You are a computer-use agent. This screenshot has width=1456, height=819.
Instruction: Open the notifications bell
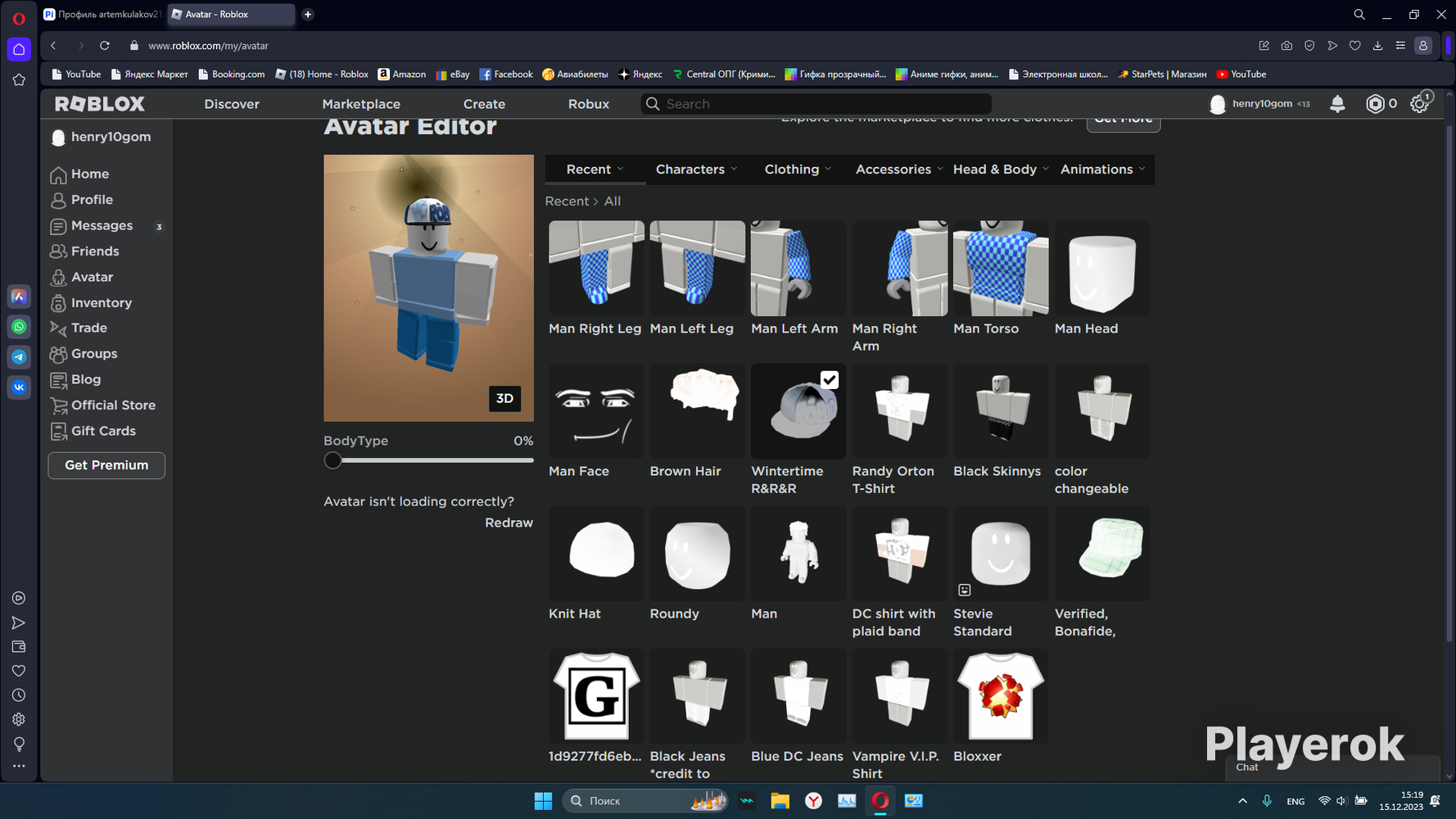click(1337, 104)
